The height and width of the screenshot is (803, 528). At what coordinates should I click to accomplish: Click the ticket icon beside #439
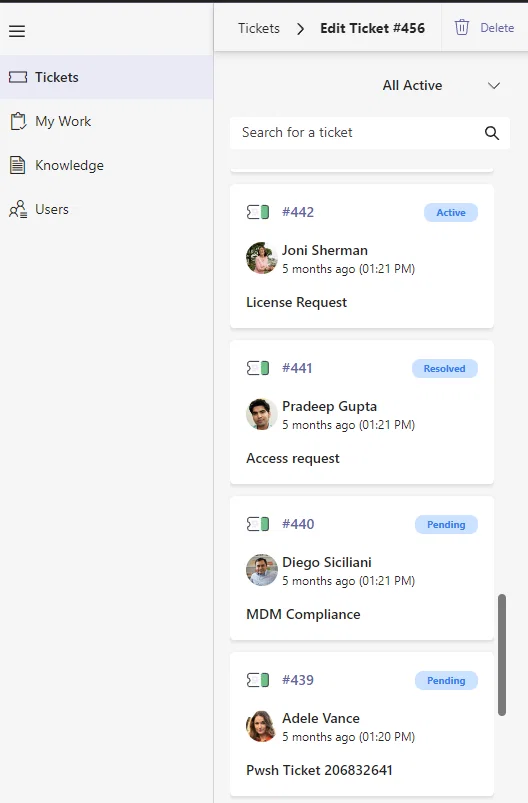pos(258,680)
